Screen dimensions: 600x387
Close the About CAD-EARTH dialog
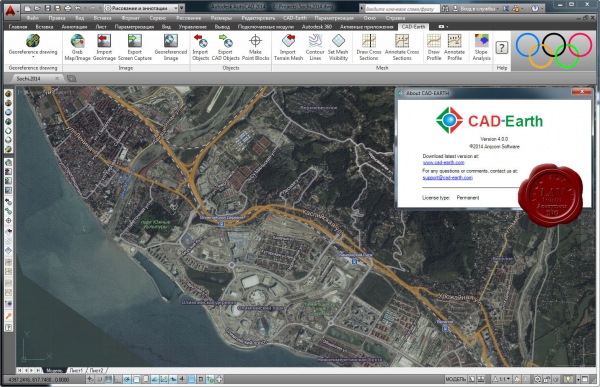coord(582,92)
